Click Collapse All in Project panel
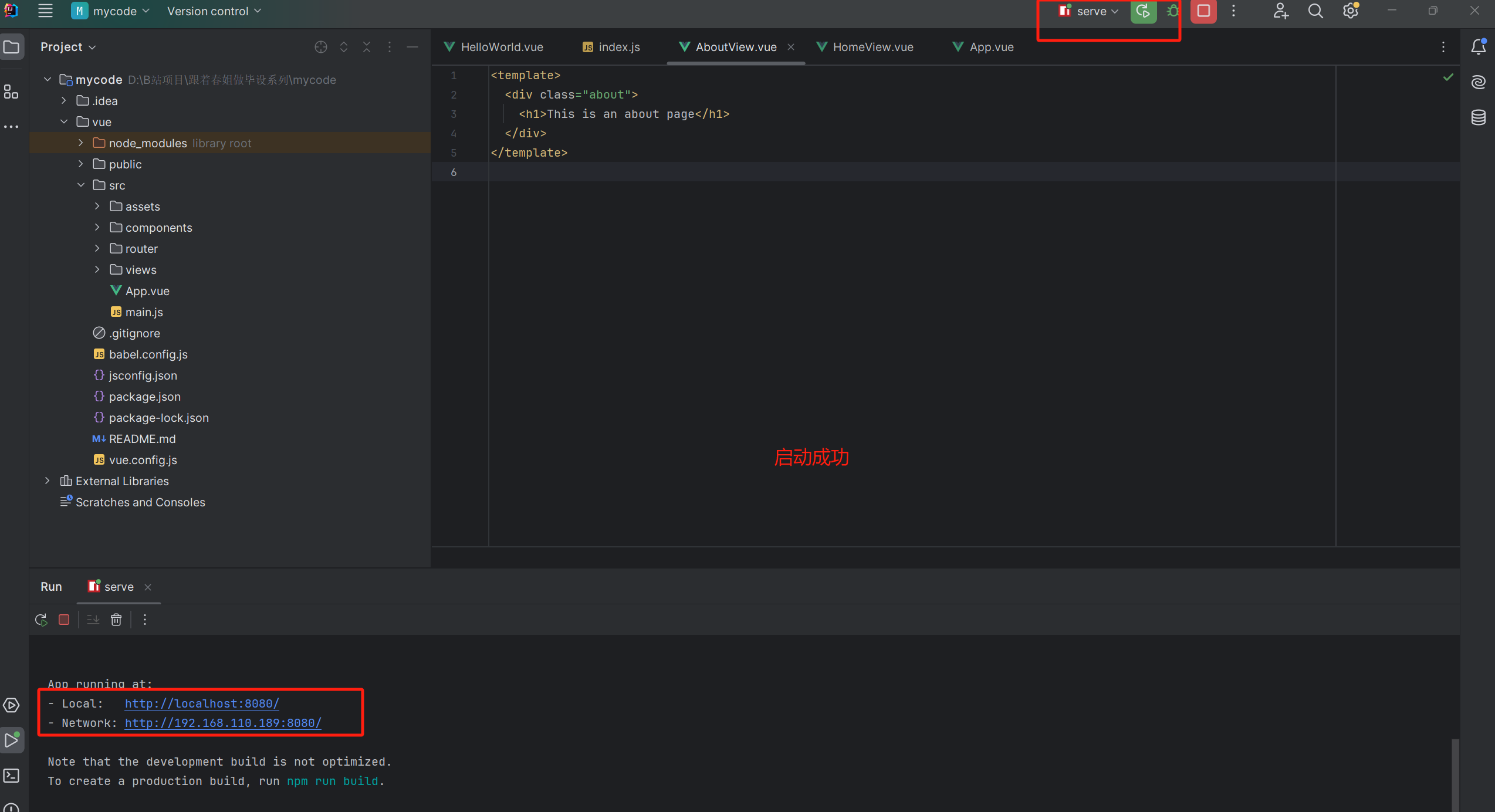The height and width of the screenshot is (812, 1495). [x=367, y=47]
